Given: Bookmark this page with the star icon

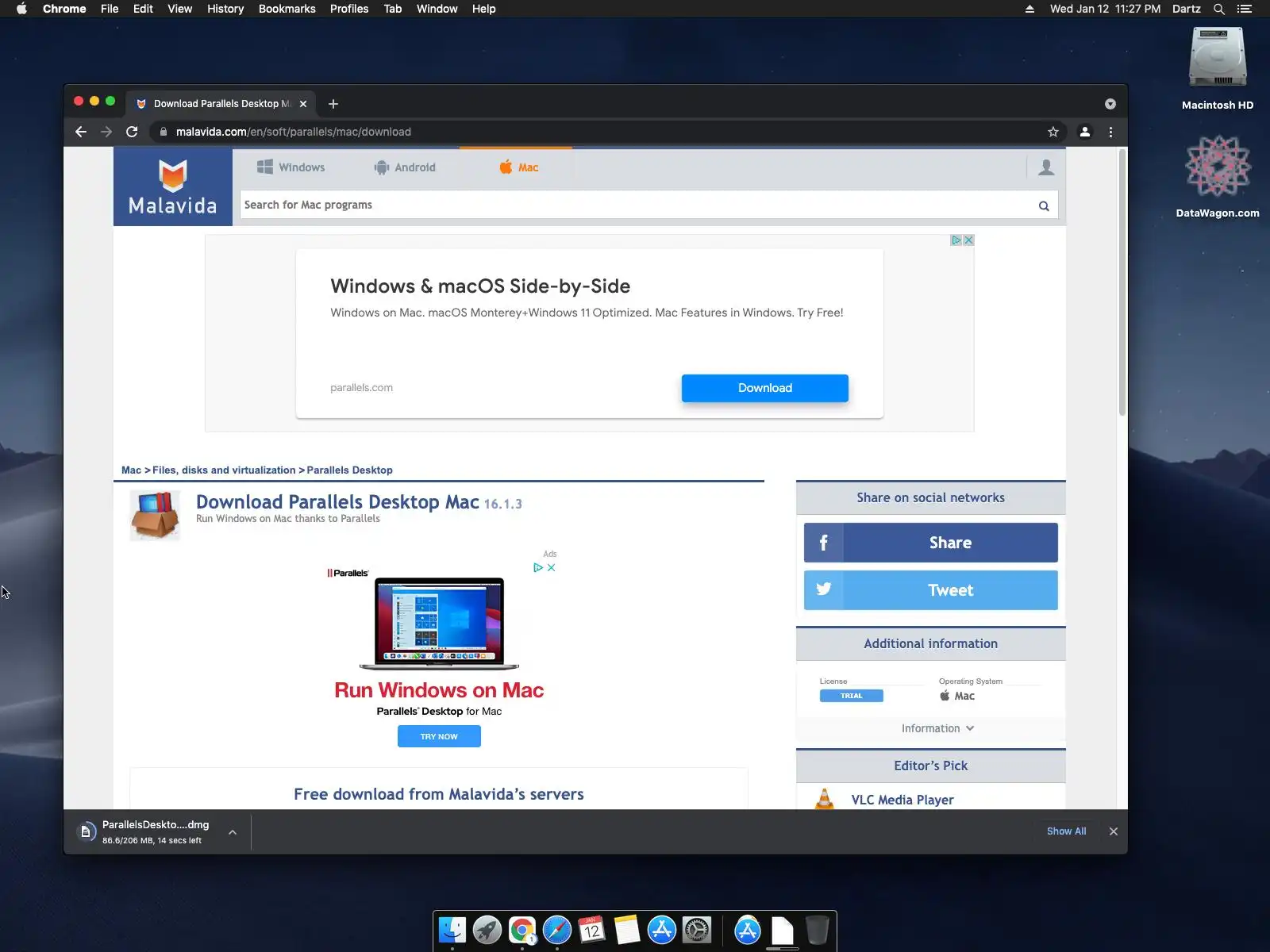Looking at the screenshot, I should (1053, 132).
